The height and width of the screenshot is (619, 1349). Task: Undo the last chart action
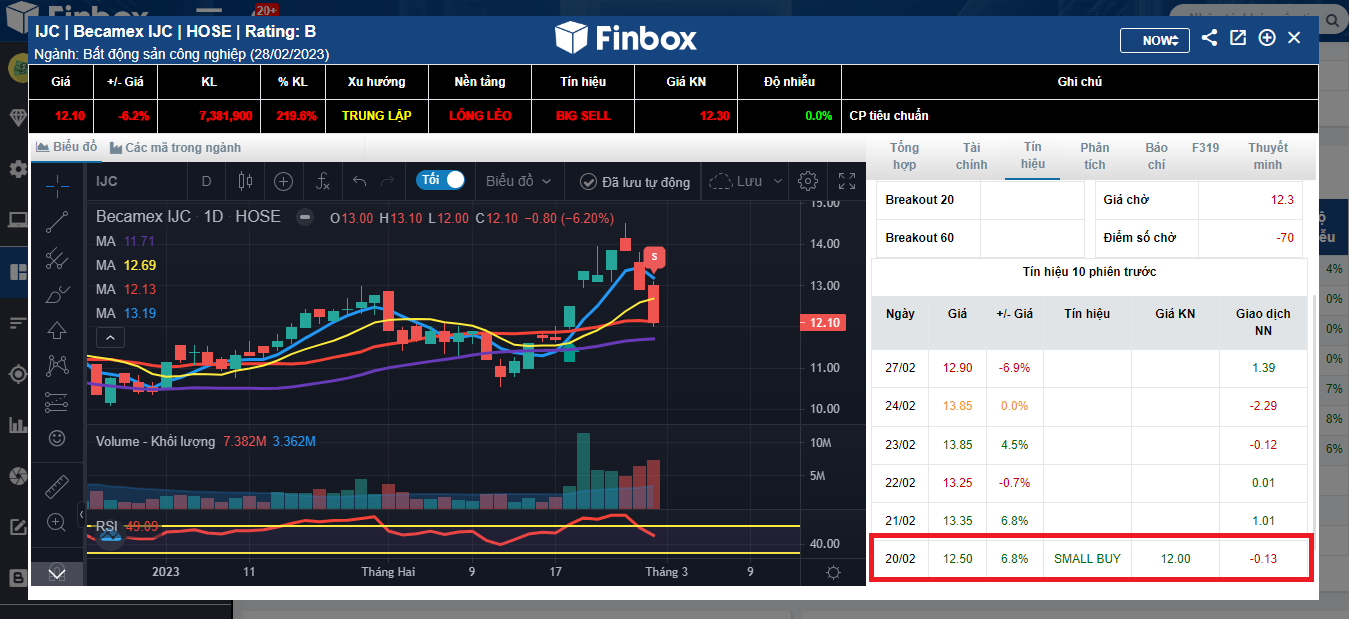coord(360,181)
